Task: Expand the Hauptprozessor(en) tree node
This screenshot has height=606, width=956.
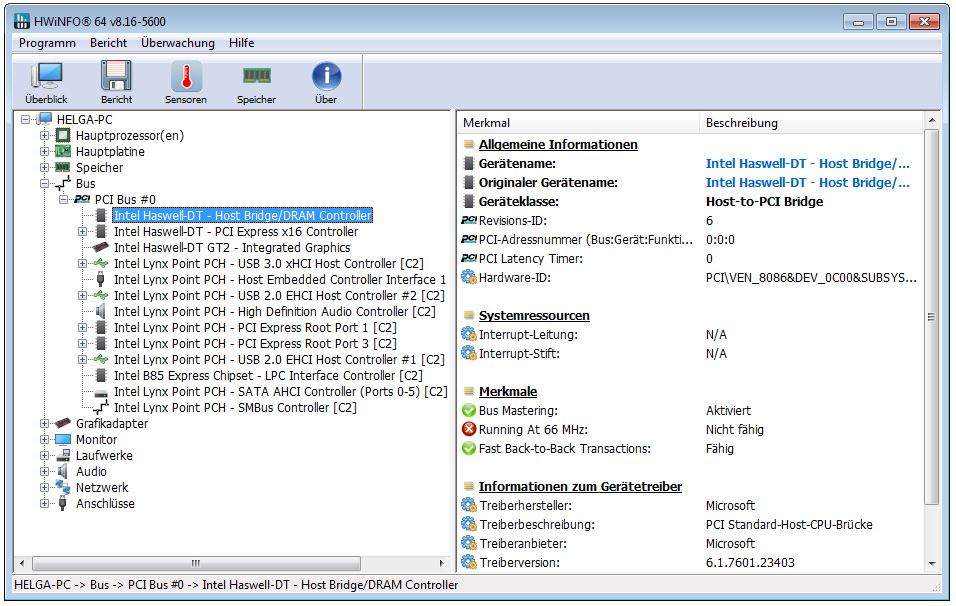Action: click(x=44, y=136)
